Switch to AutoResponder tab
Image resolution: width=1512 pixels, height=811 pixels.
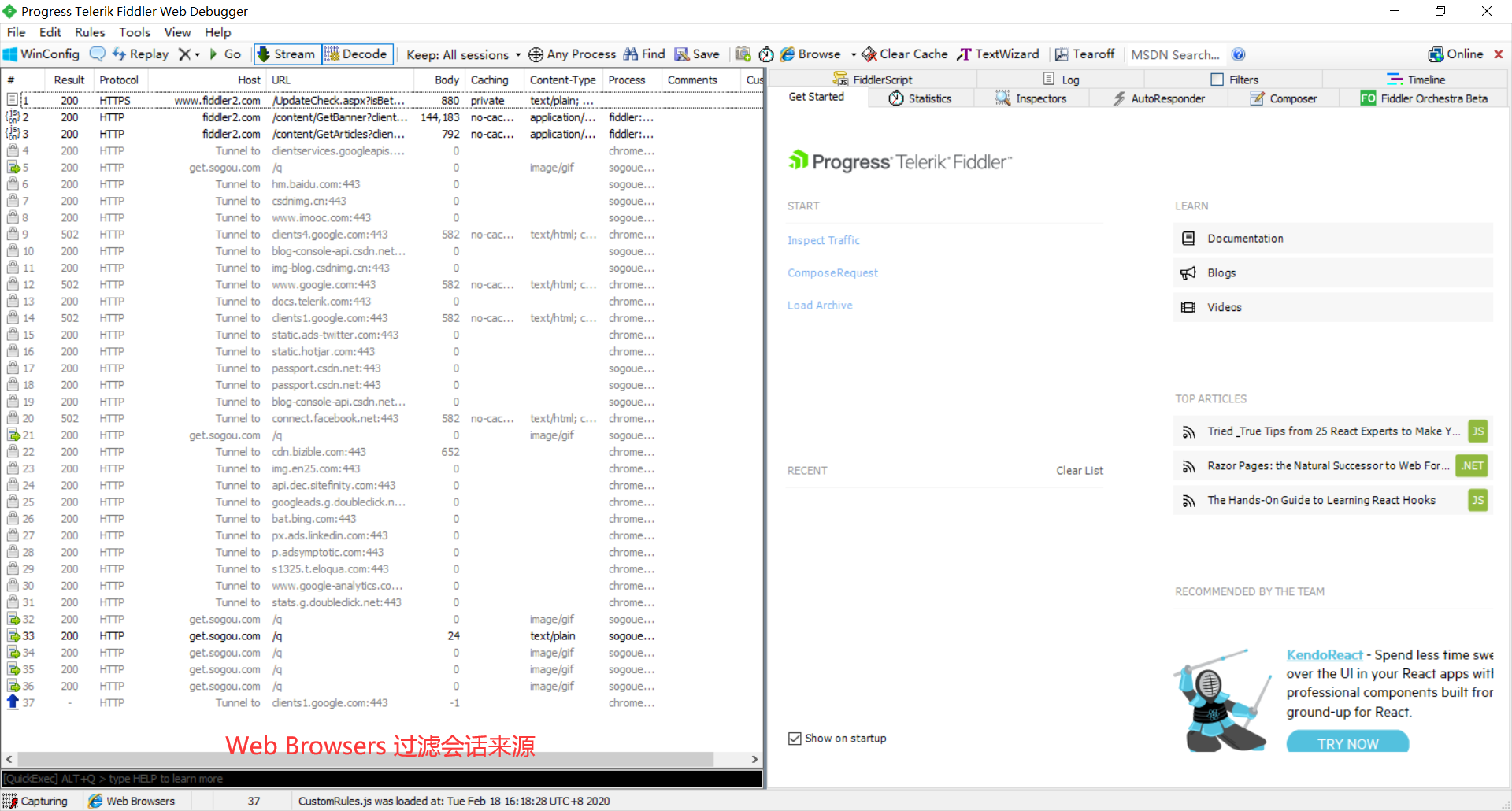click(x=1158, y=98)
